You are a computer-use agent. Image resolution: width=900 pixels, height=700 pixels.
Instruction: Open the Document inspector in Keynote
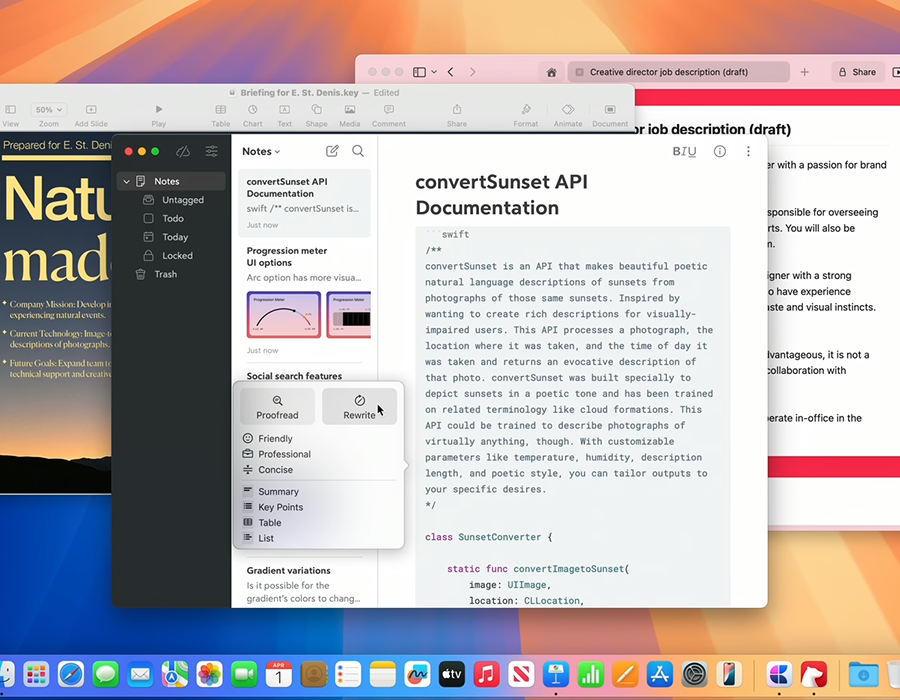pos(610,115)
